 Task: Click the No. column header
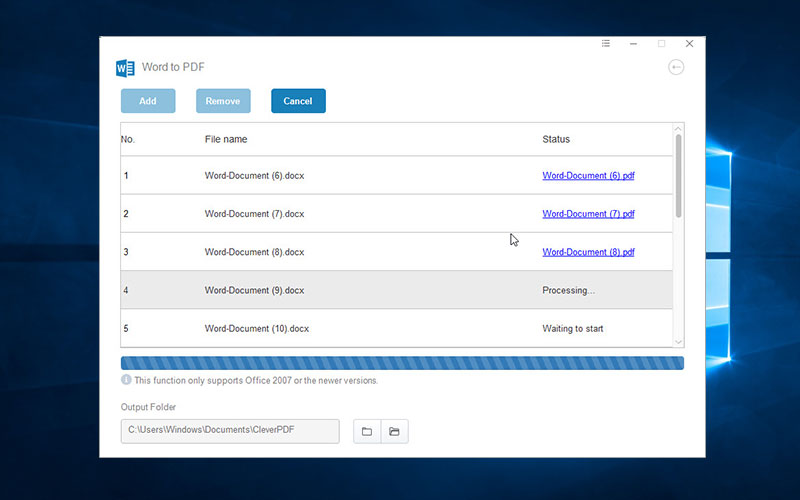(x=128, y=139)
